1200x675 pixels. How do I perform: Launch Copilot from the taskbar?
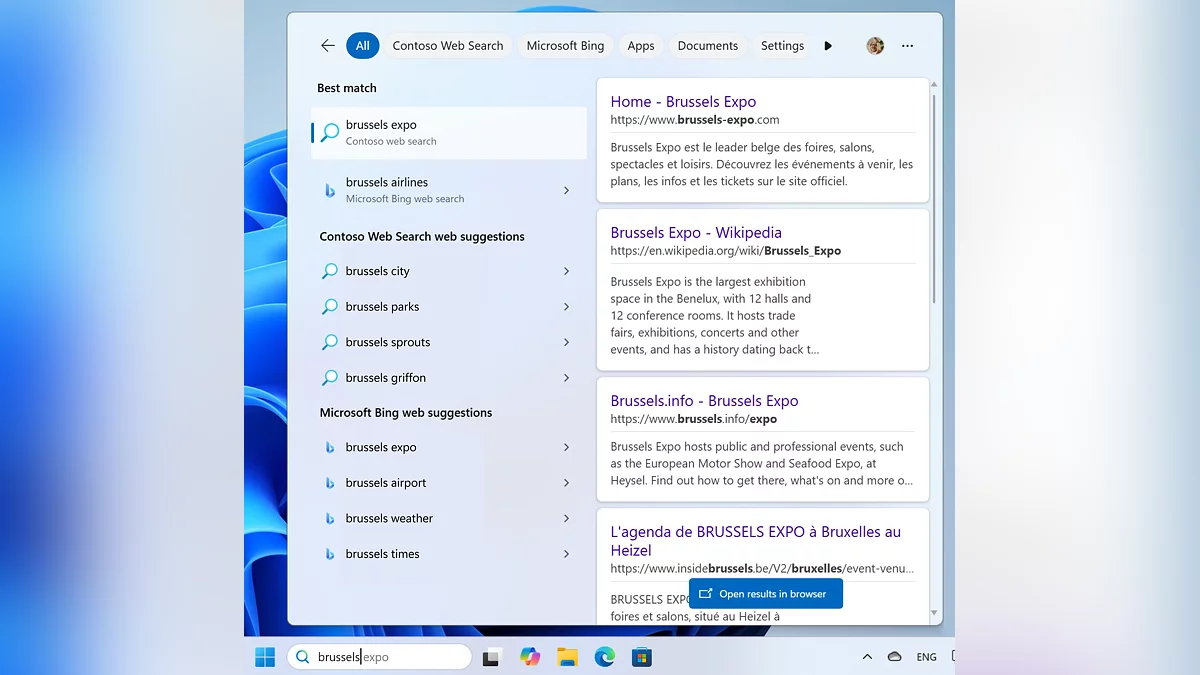(530, 657)
